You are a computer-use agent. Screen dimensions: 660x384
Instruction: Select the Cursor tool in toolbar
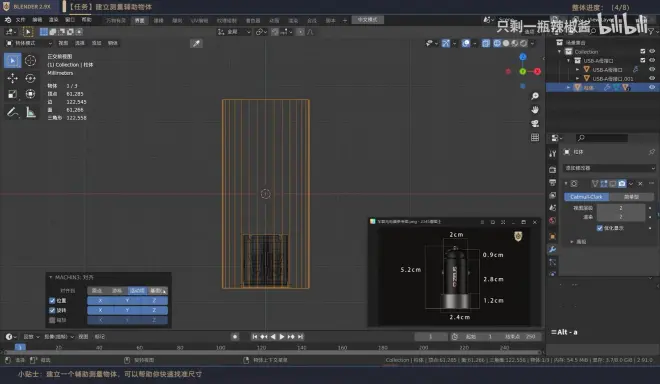click(x=30, y=61)
